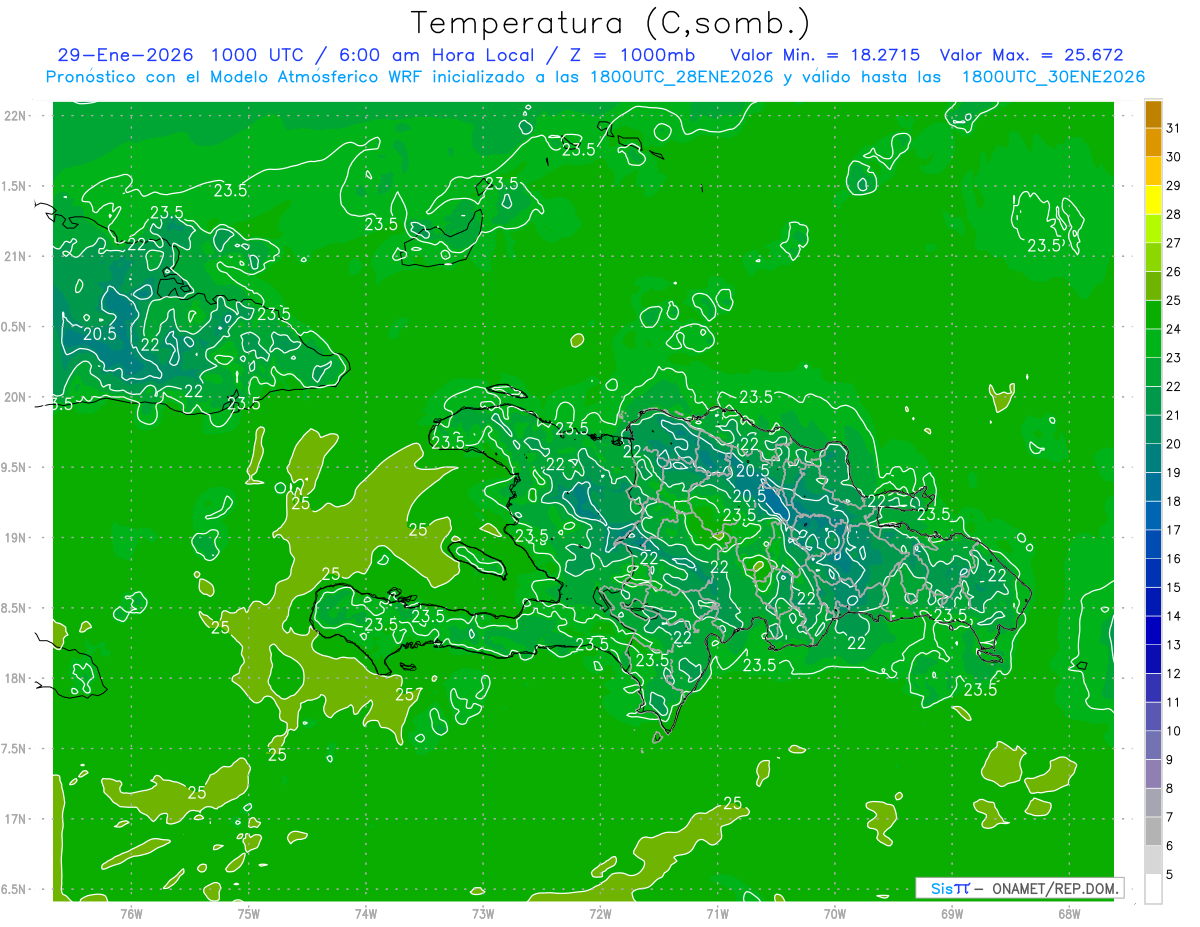
Task: Click the '76W' longitude axis label
Action: point(131,913)
